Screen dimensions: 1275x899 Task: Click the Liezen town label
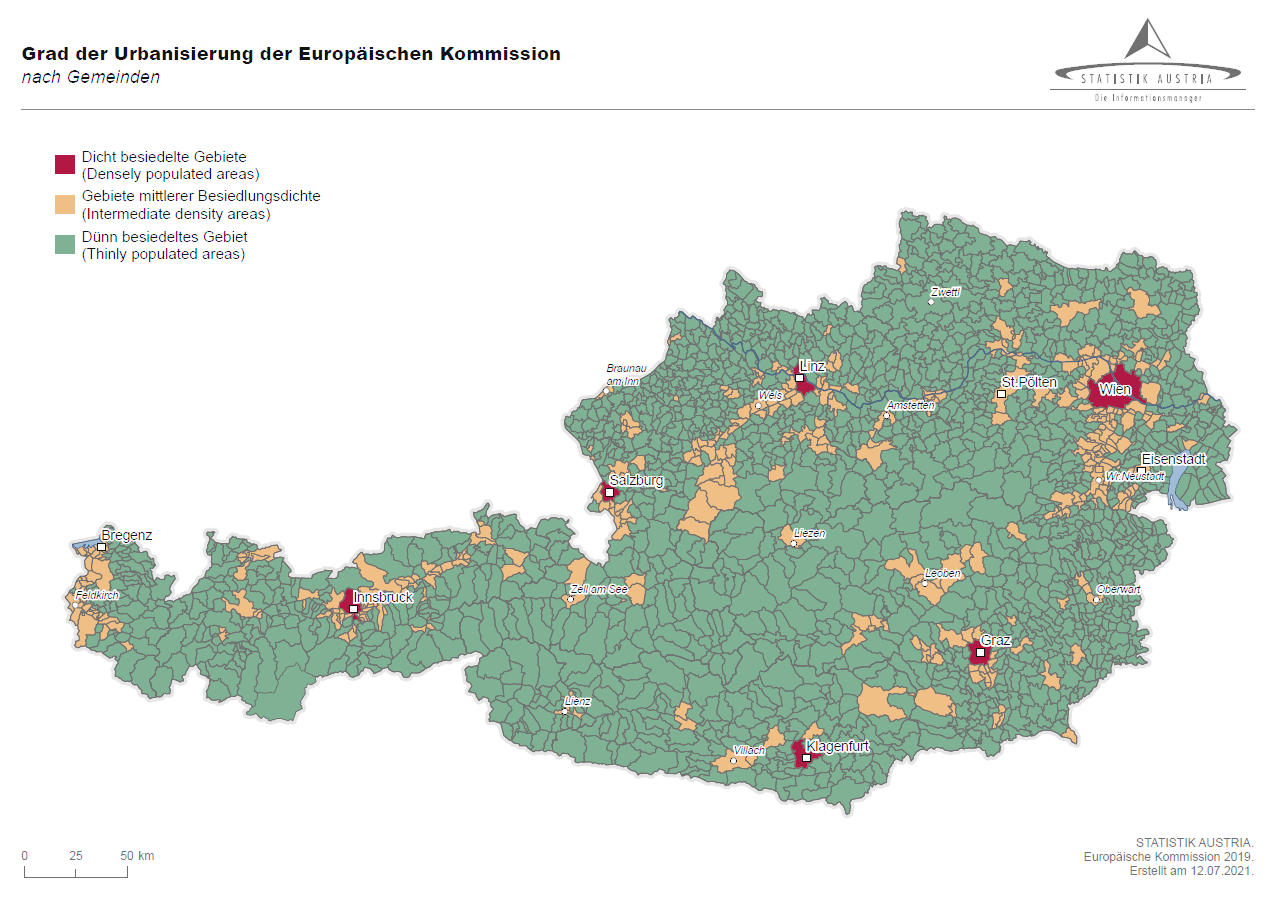810,534
